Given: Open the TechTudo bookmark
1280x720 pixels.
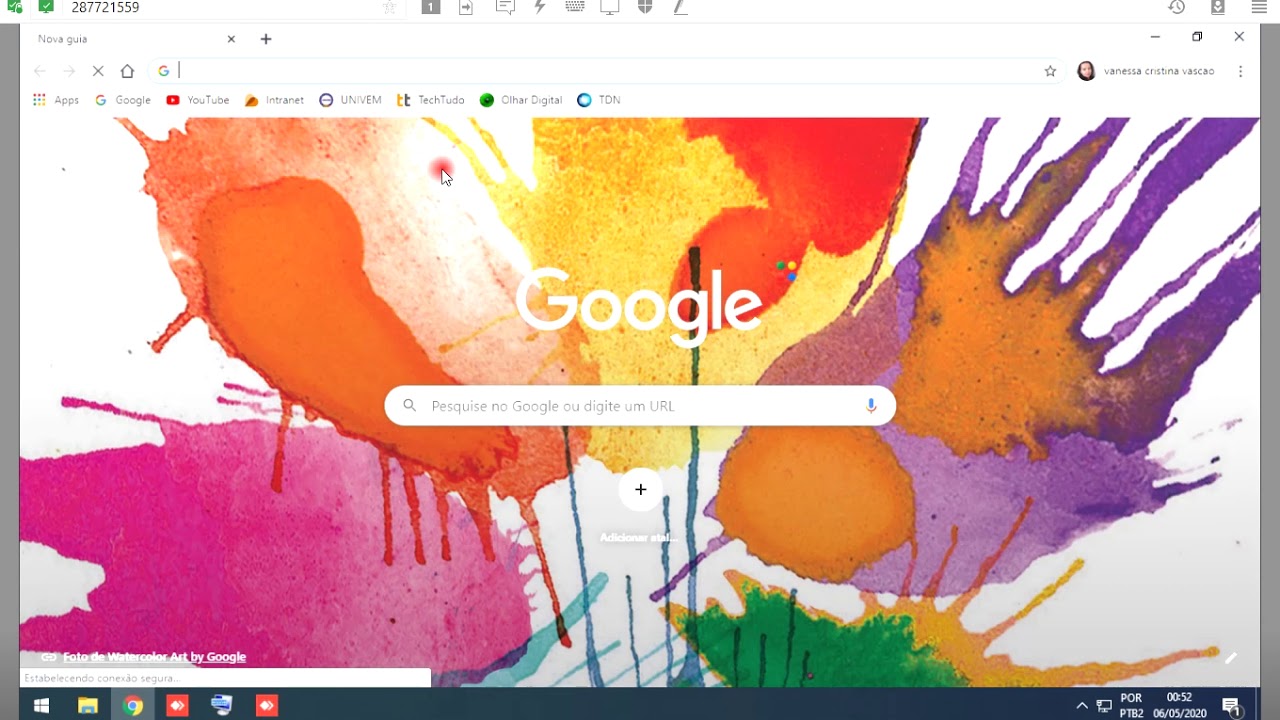Looking at the screenshot, I should [431, 100].
